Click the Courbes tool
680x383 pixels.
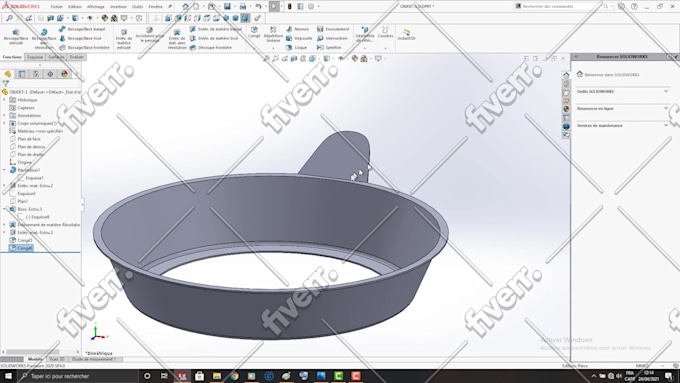[385, 33]
